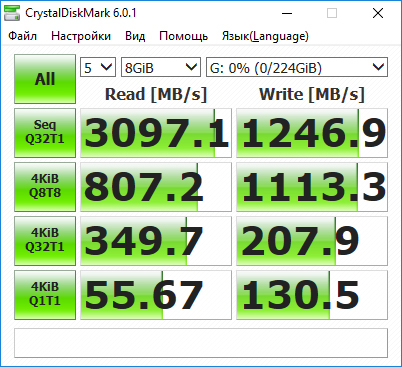Click the CrystalDiskMark app icon in title bar
Screen dimensions: 402x367
pyautogui.click(x=12, y=13)
